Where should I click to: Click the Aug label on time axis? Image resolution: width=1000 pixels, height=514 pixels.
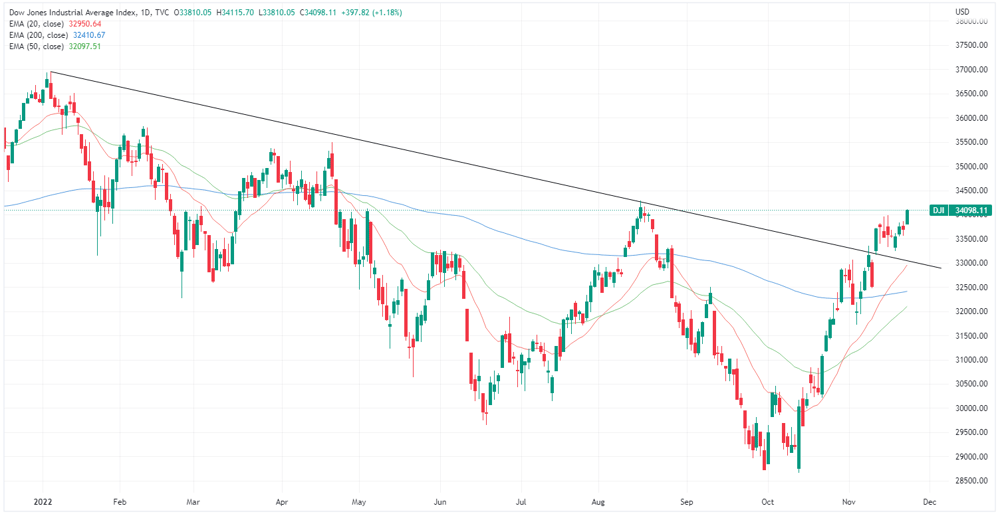(598, 503)
